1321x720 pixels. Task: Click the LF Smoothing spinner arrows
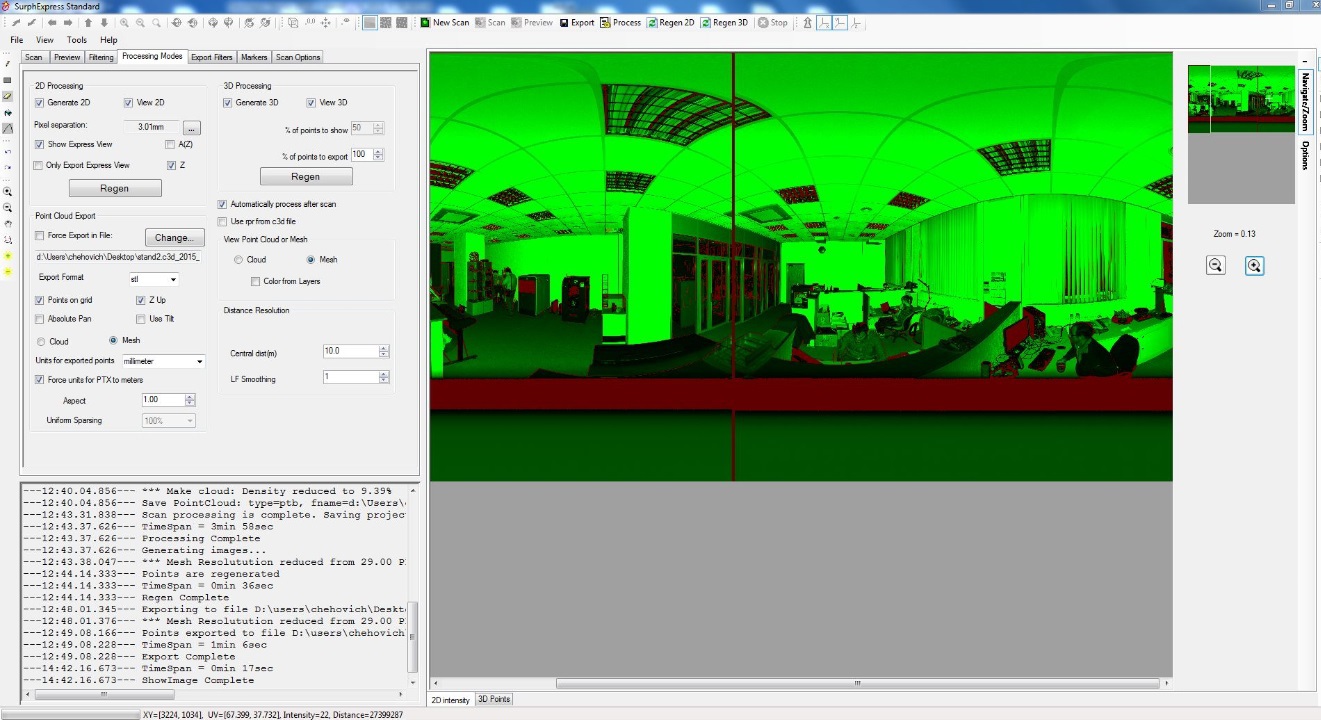[x=384, y=377]
